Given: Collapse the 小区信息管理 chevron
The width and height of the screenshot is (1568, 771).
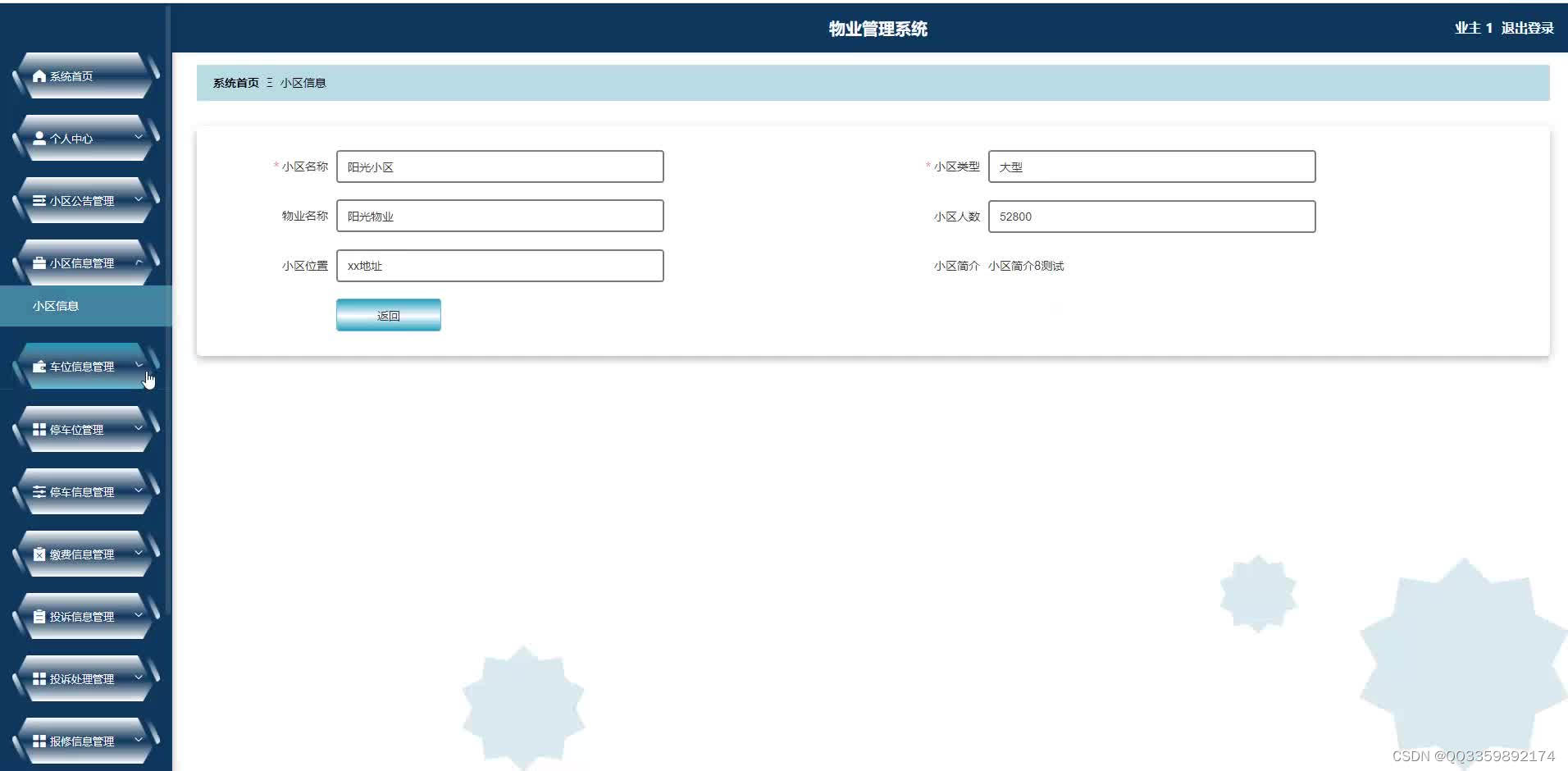Looking at the screenshot, I should [139, 262].
